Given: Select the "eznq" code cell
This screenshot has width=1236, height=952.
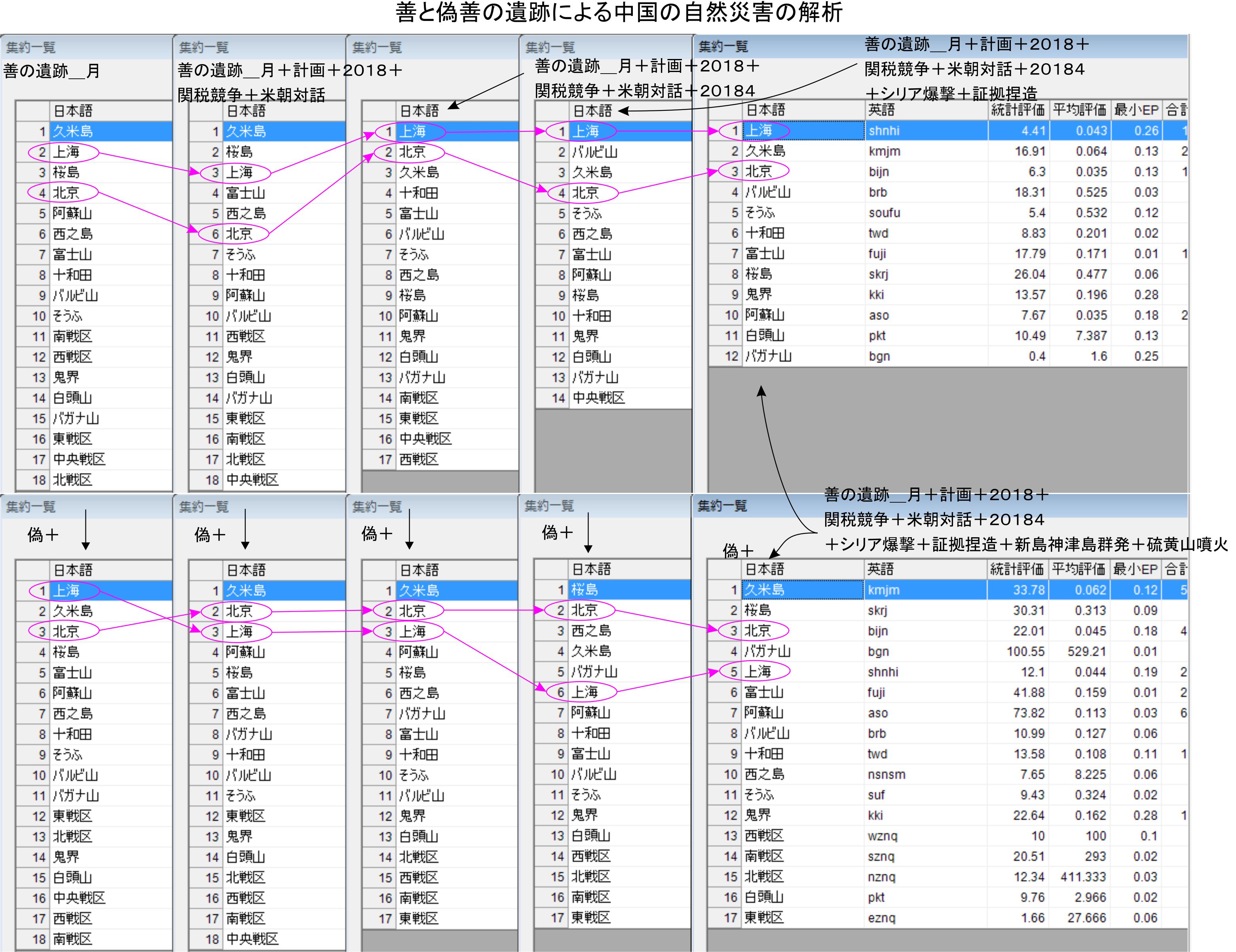Looking at the screenshot, I should coord(881,918).
